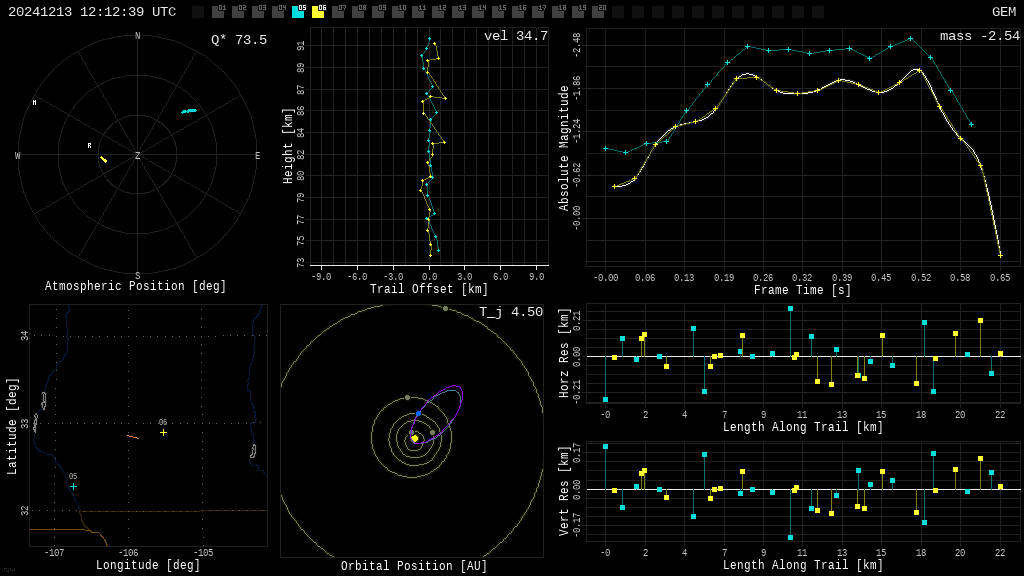The width and height of the screenshot is (1024, 576).
Task: Click the Q* 73.5 convergence angle value
Action: 238,40
